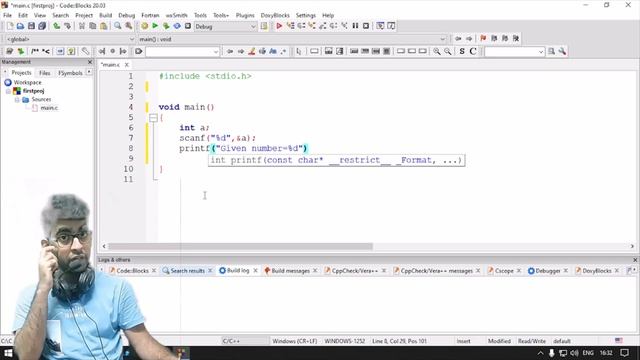Click the Jump back arrow icon
Image resolution: width=640 pixels, height=360 pixels.
coord(458,38)
